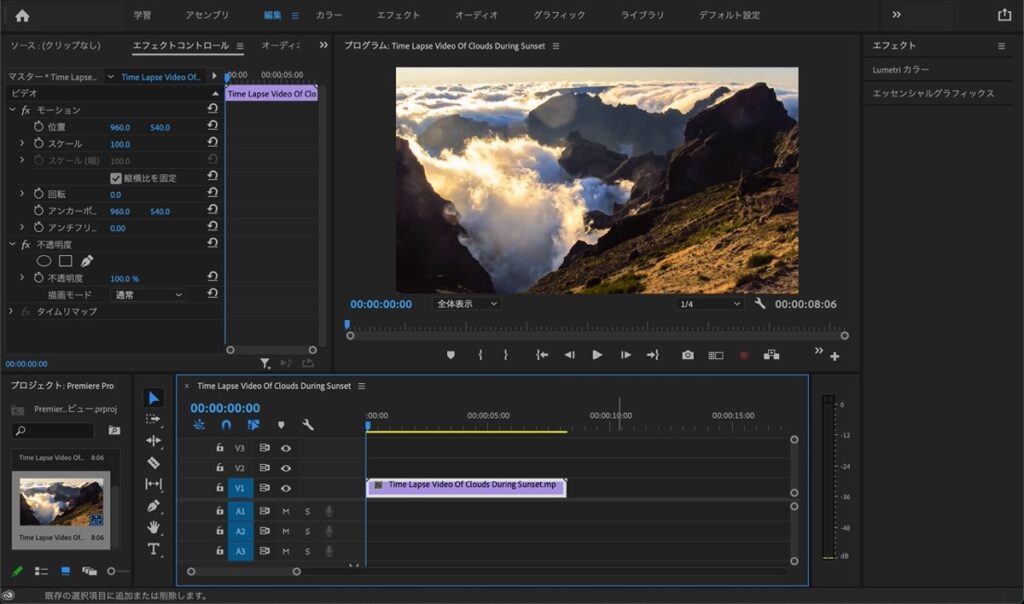The image size is (1024, 604).
Task: Expand Time Remapping effect
Action: (x=10, y=311)
